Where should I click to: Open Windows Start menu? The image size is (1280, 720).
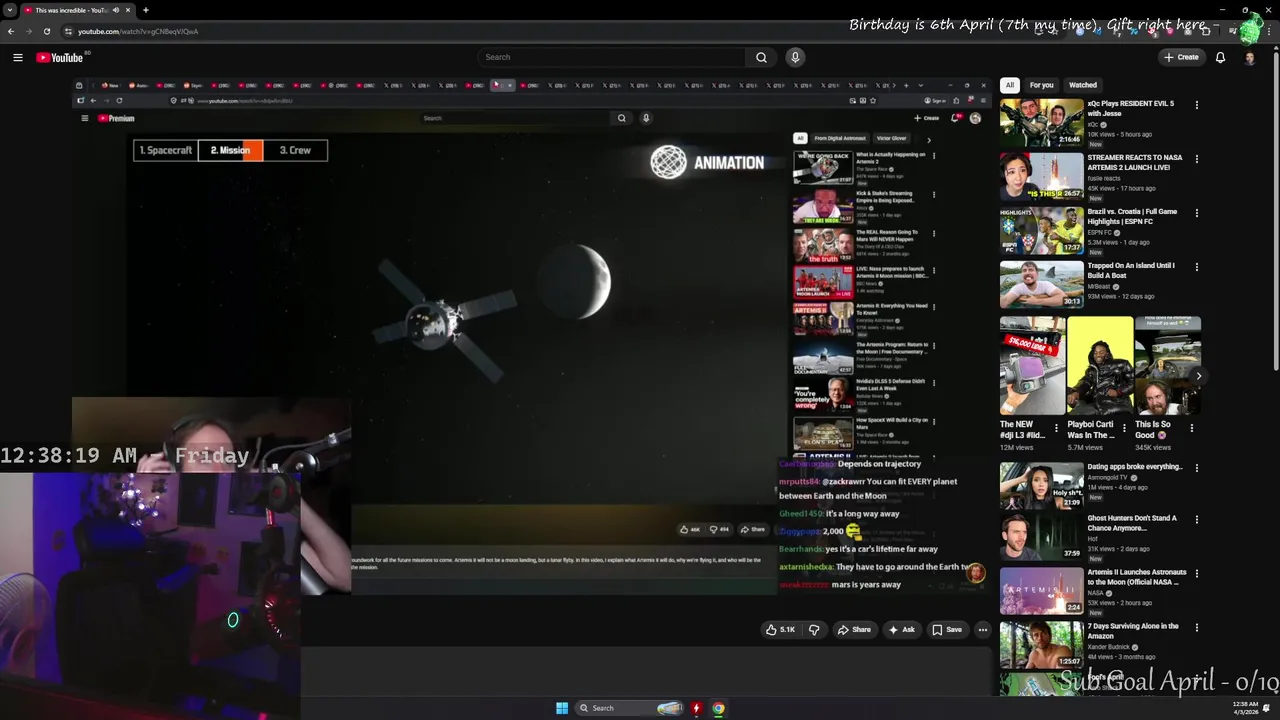click(x=562, y=708)
